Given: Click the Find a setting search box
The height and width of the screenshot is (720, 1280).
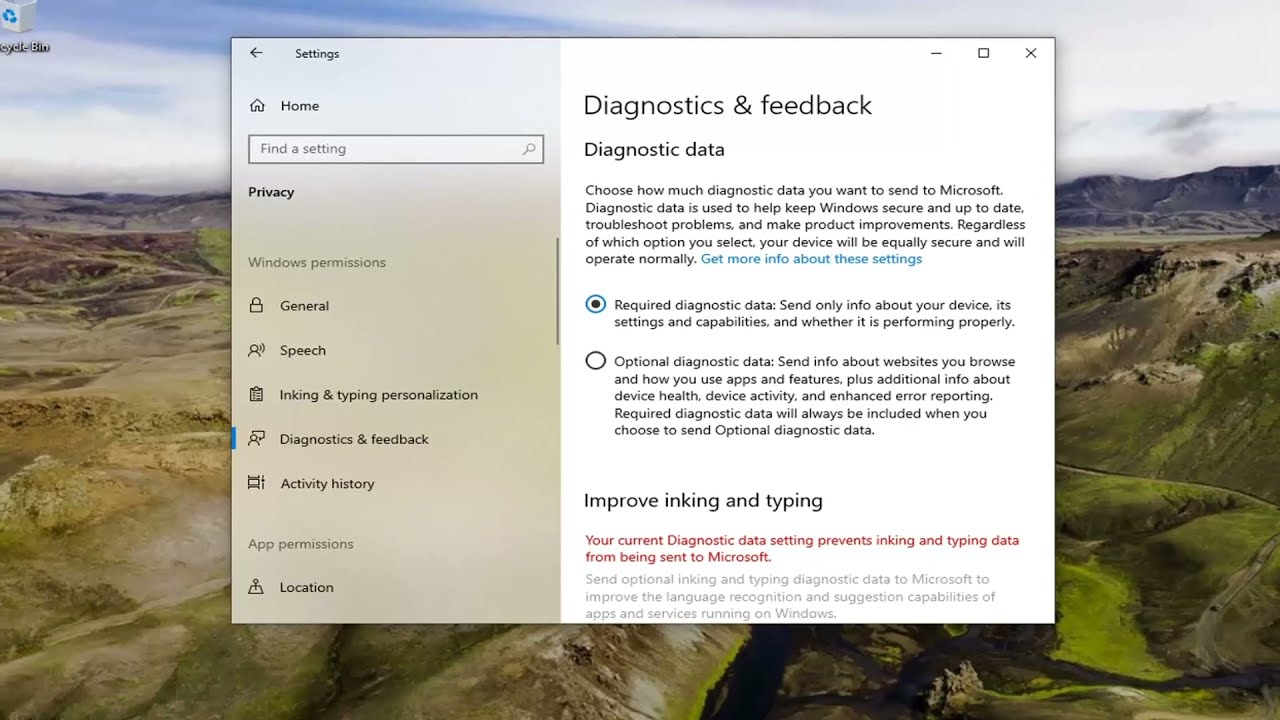Looking at the screenshot, I should tap(396, 149).
